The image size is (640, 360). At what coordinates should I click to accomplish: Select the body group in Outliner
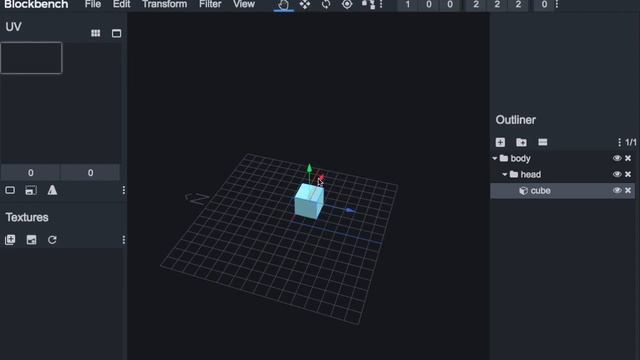tap(562, 158)
